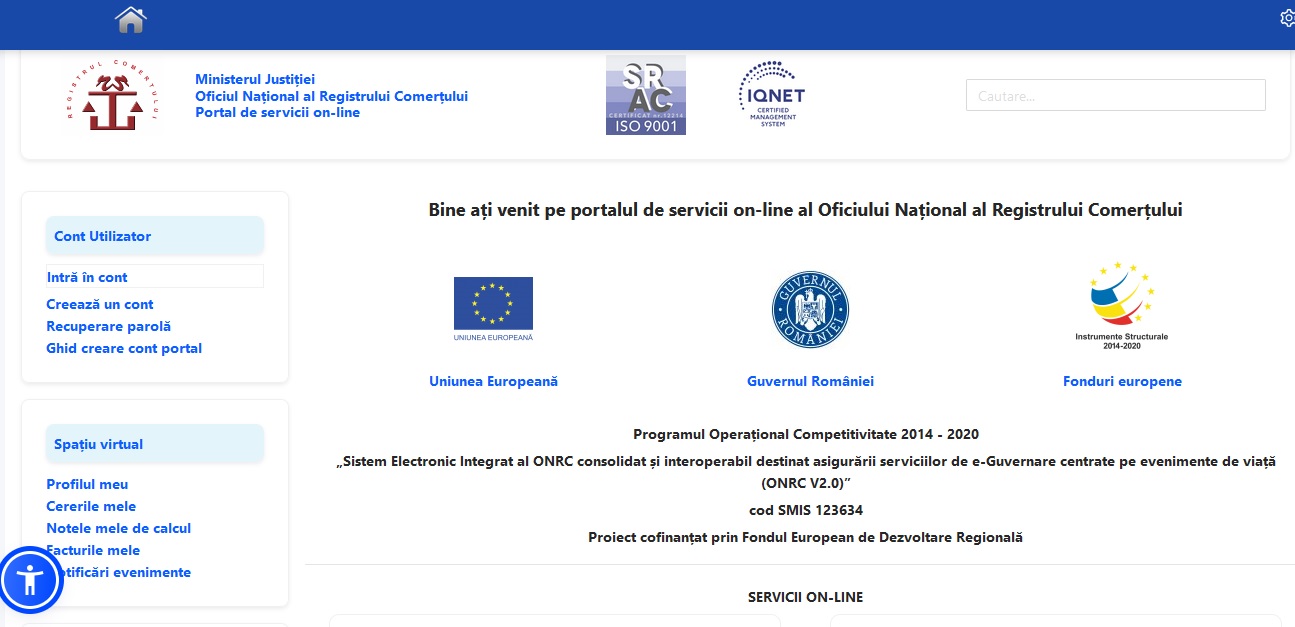This screenshot has width=1295, height=627.
Task: Open Ghid creare cont portal
Action: click(123, 348)
